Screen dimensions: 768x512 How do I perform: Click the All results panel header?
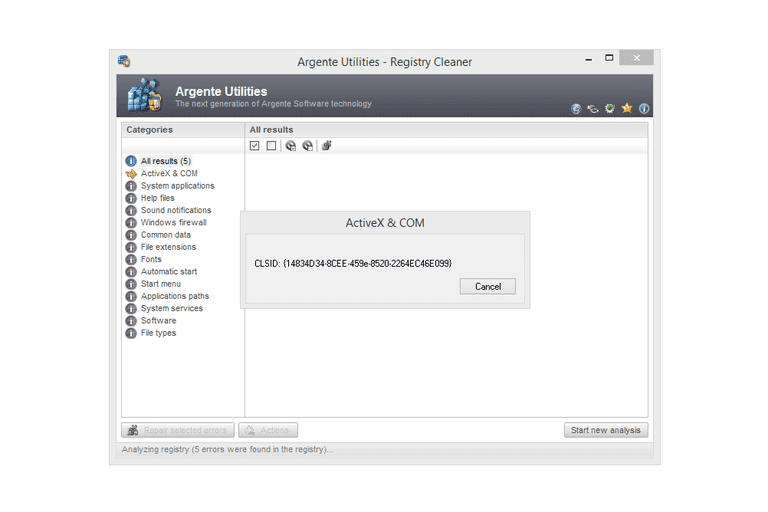[446, 130]
